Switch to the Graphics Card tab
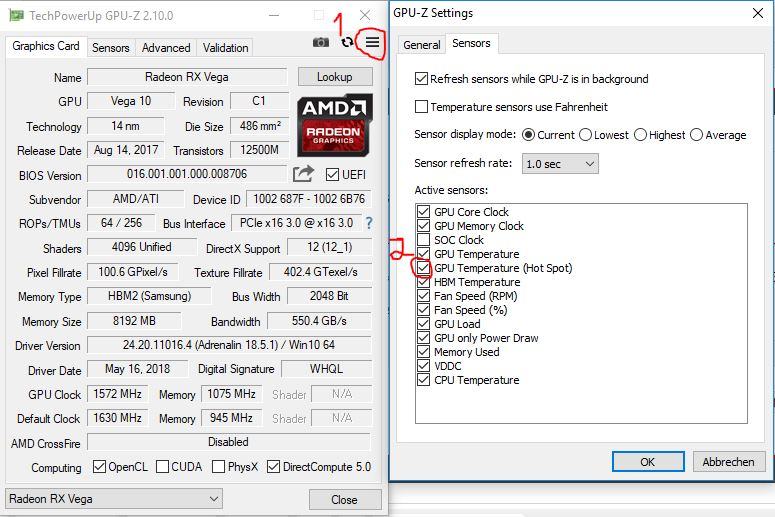The image size is (775, 517). (46, 46)
